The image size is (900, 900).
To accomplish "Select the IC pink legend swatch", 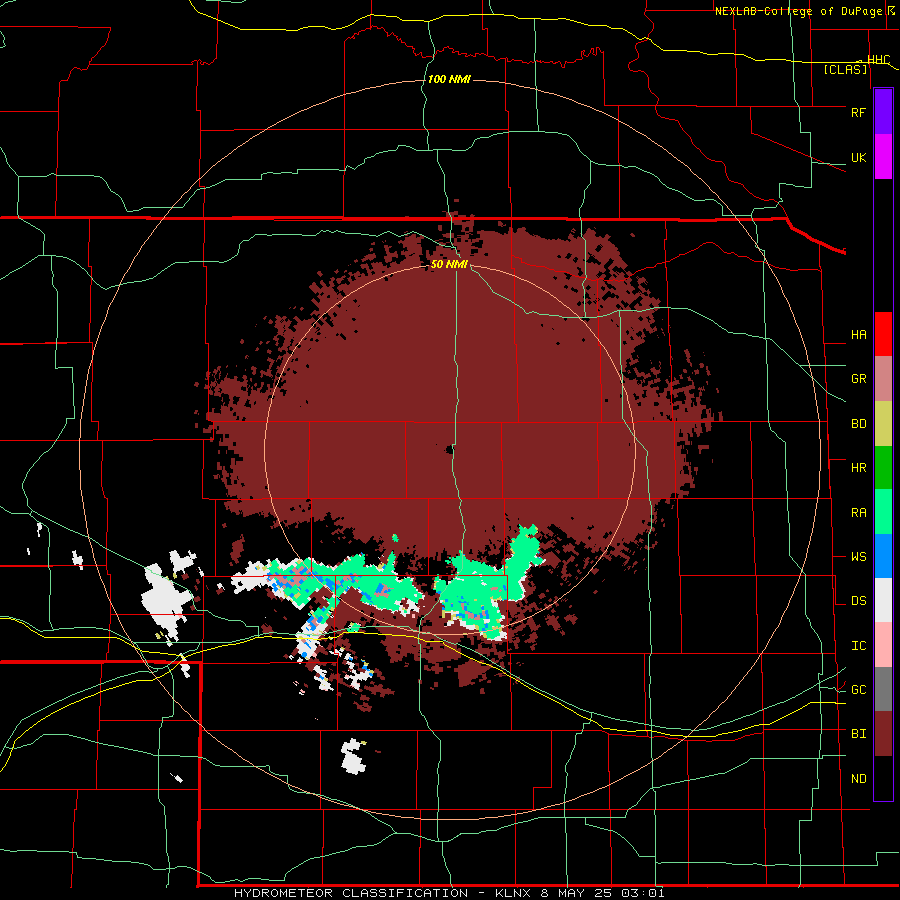I will (x=883, y=645).
